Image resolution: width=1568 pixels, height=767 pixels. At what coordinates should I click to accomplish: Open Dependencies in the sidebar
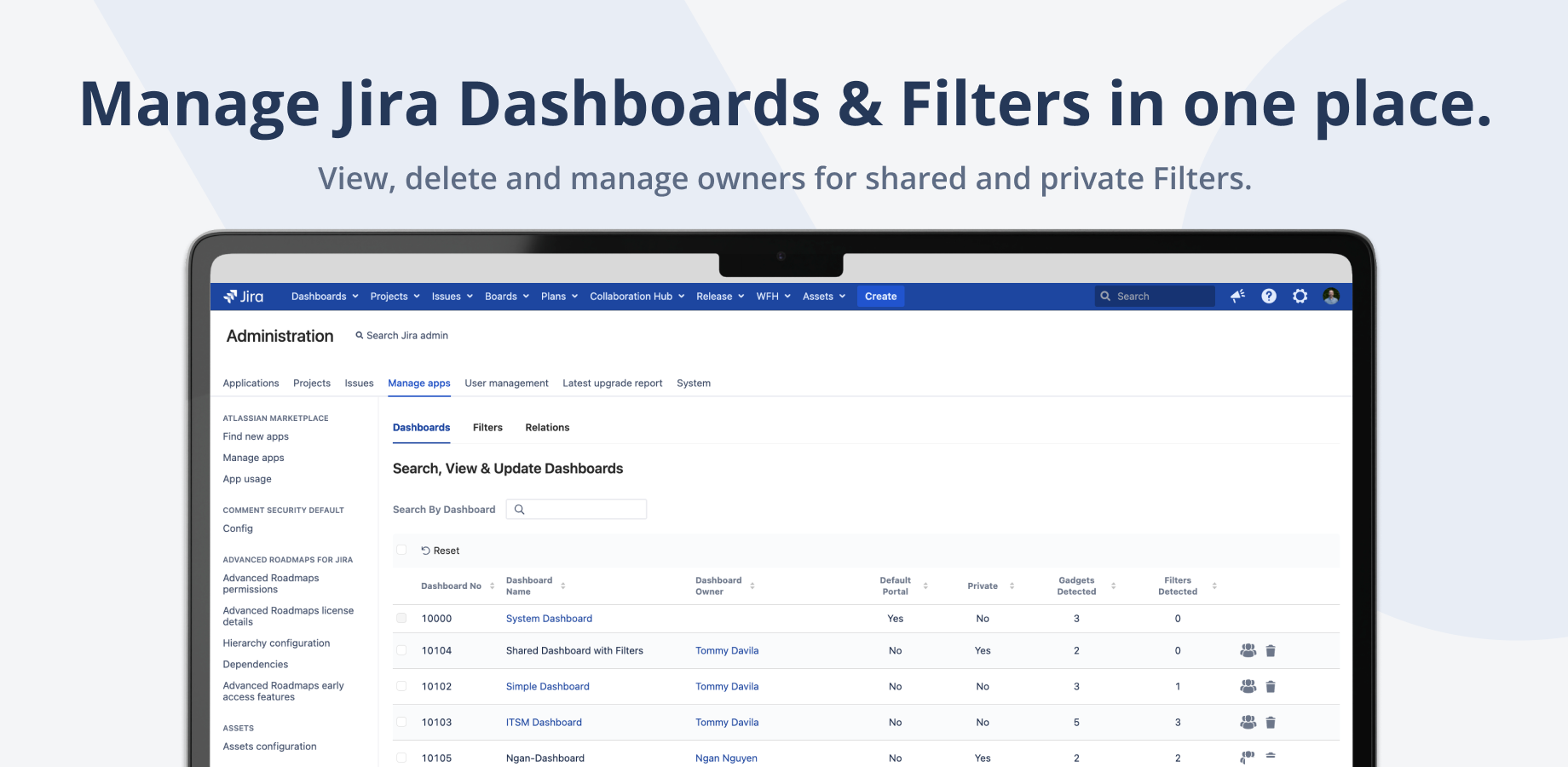pyautogui.click(x=256, y=665)
